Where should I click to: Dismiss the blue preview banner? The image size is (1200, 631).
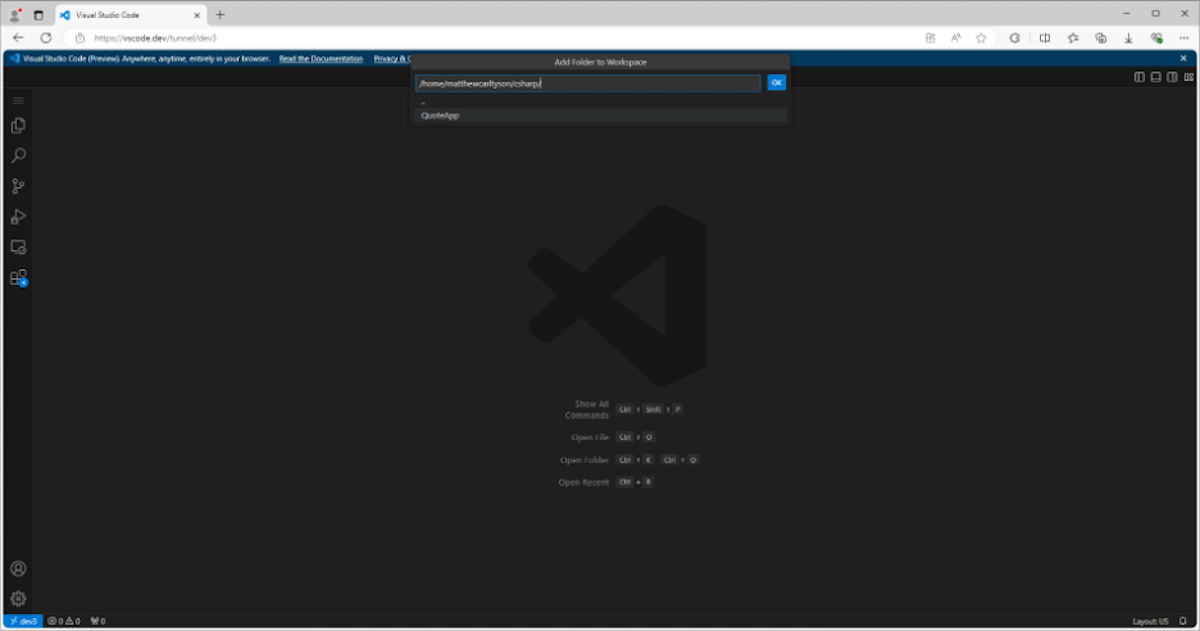pyautogui.click(x=1184, y=59)
